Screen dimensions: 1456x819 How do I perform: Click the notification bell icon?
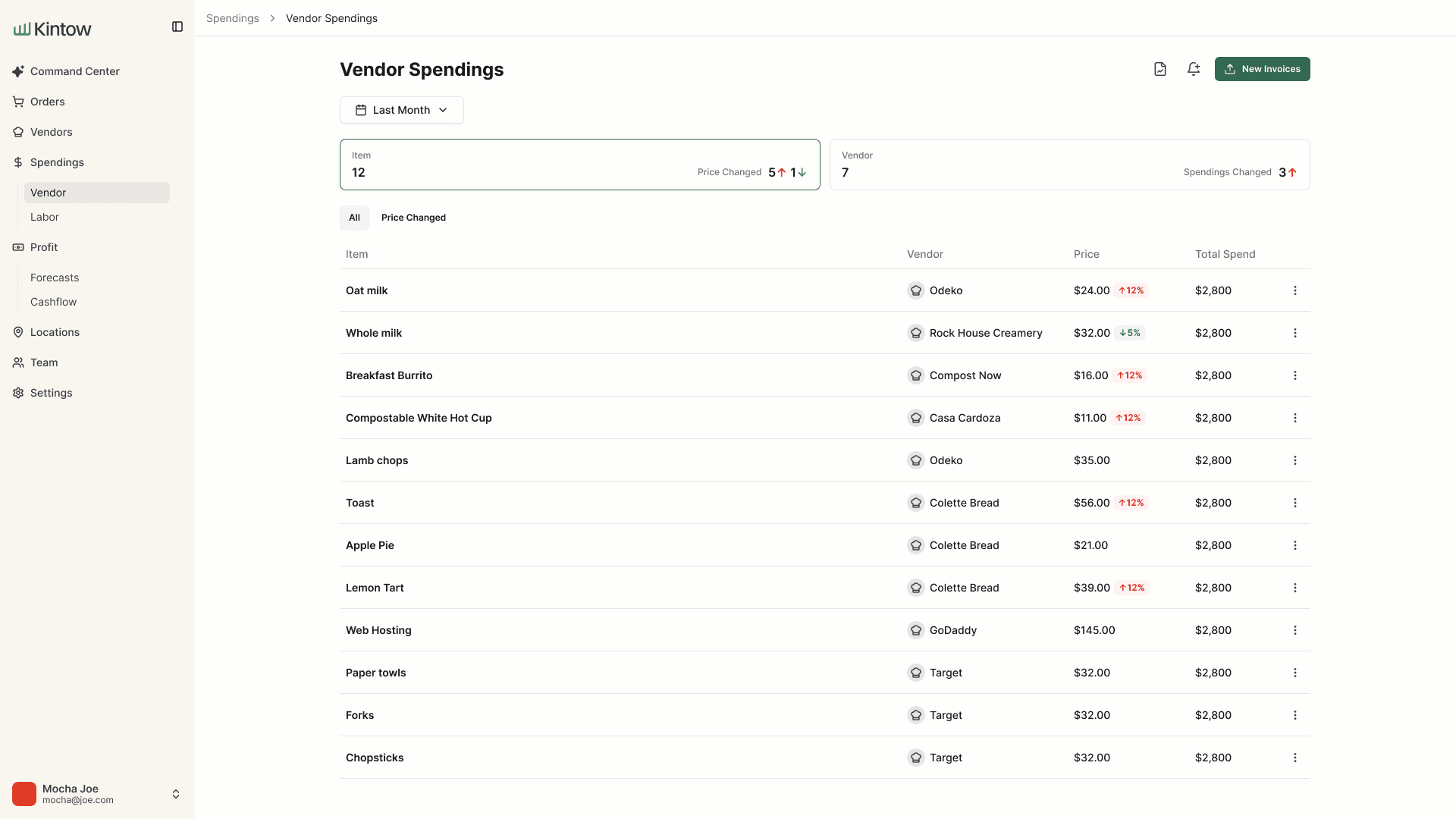click(x=1194, y=69)
